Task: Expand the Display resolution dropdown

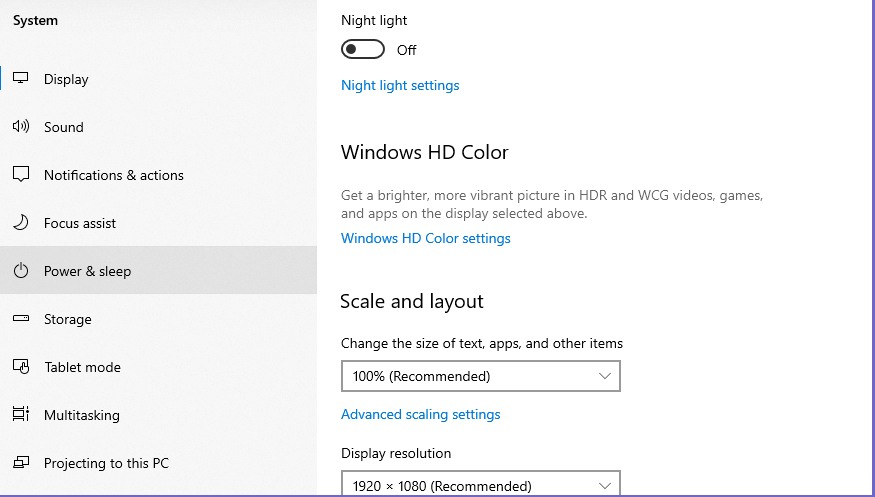Action: (x=480, y=484)
